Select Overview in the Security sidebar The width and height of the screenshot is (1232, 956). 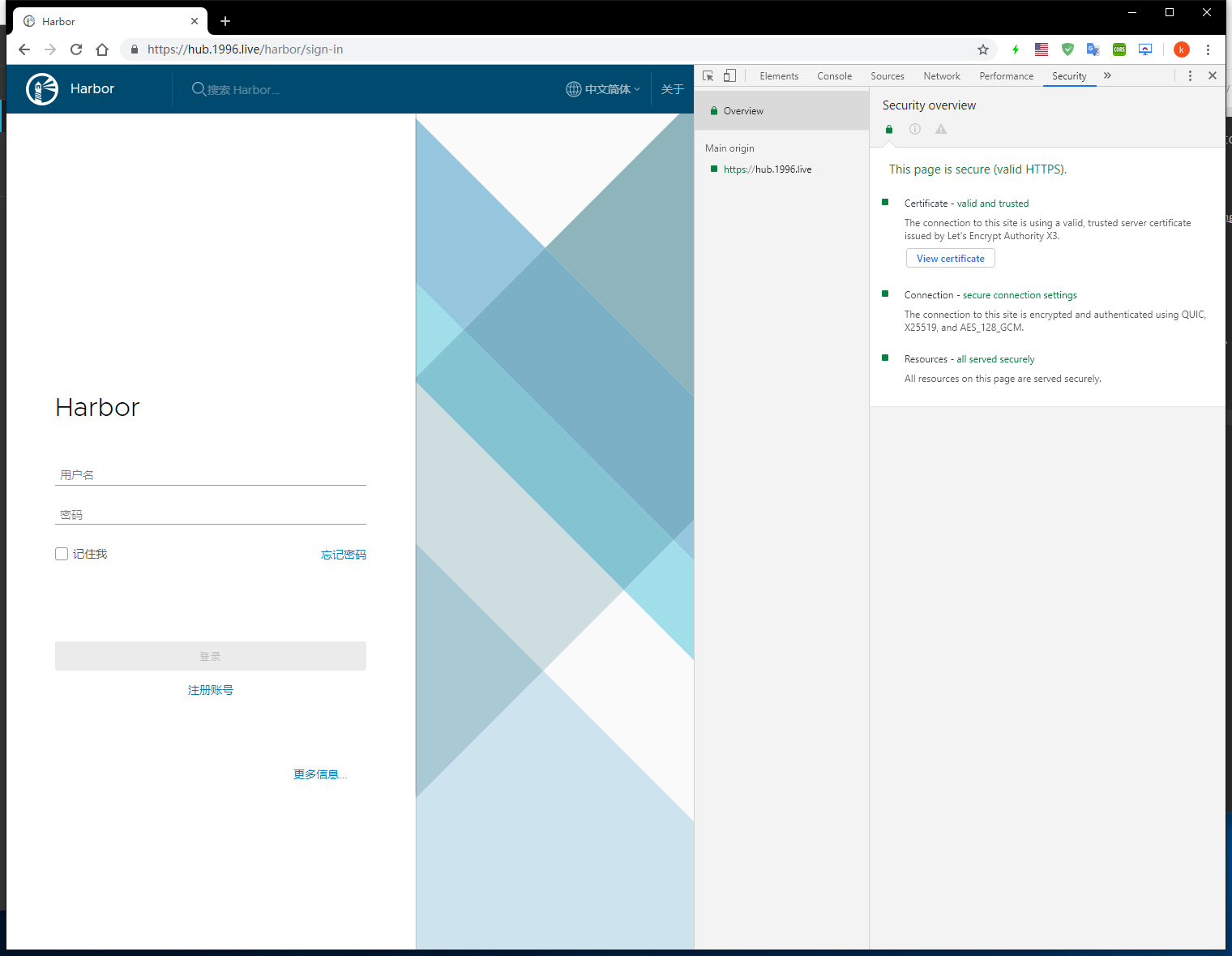click(782, 111)
